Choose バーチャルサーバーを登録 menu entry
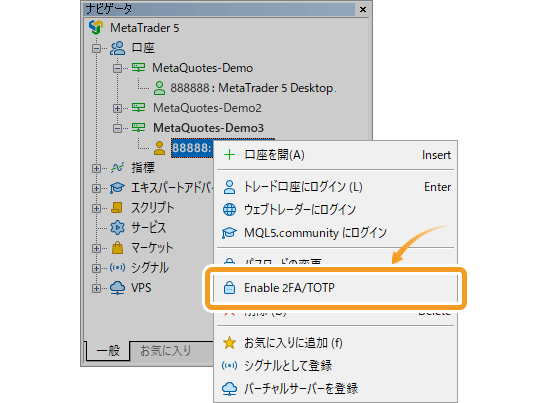The width and height of the screenshot is (550, 403). (335, 389)
